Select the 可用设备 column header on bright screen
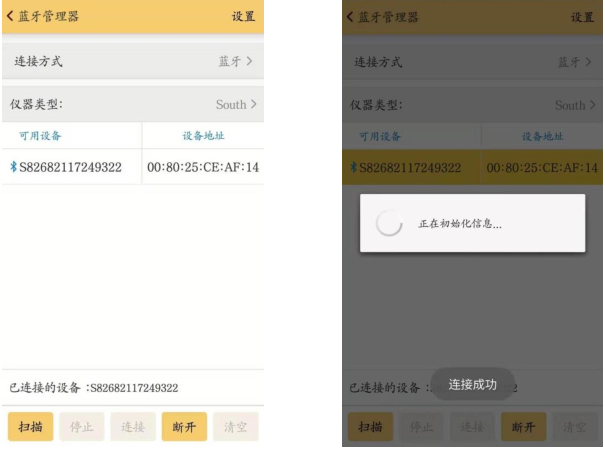The image size is (605, 450). (x=40, y=136)
